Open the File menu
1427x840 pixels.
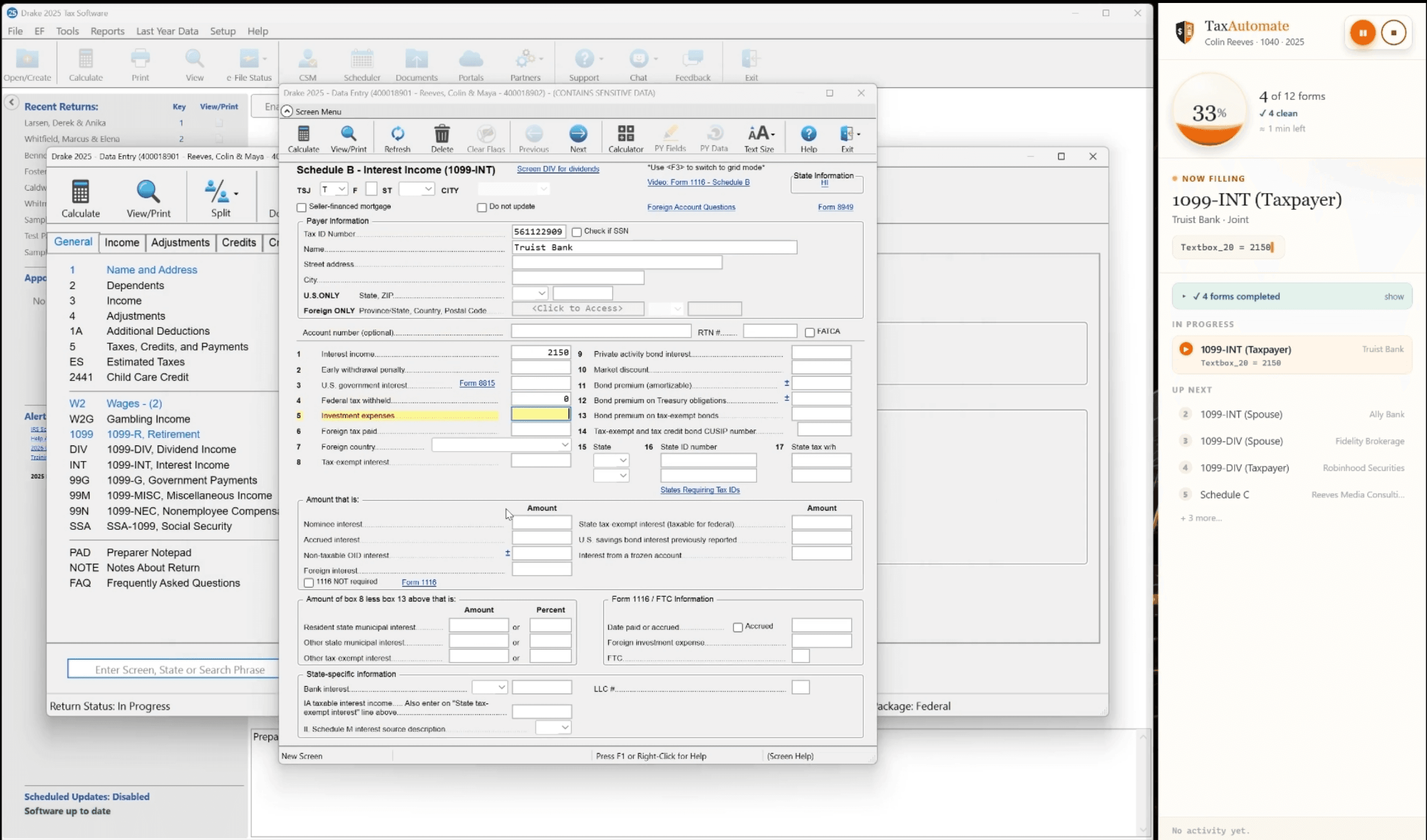pyautogui.click(x=15, y=31)
